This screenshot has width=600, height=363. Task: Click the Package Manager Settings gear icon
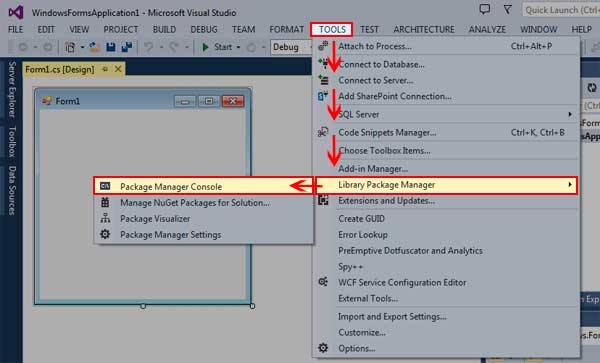[105, 234]
